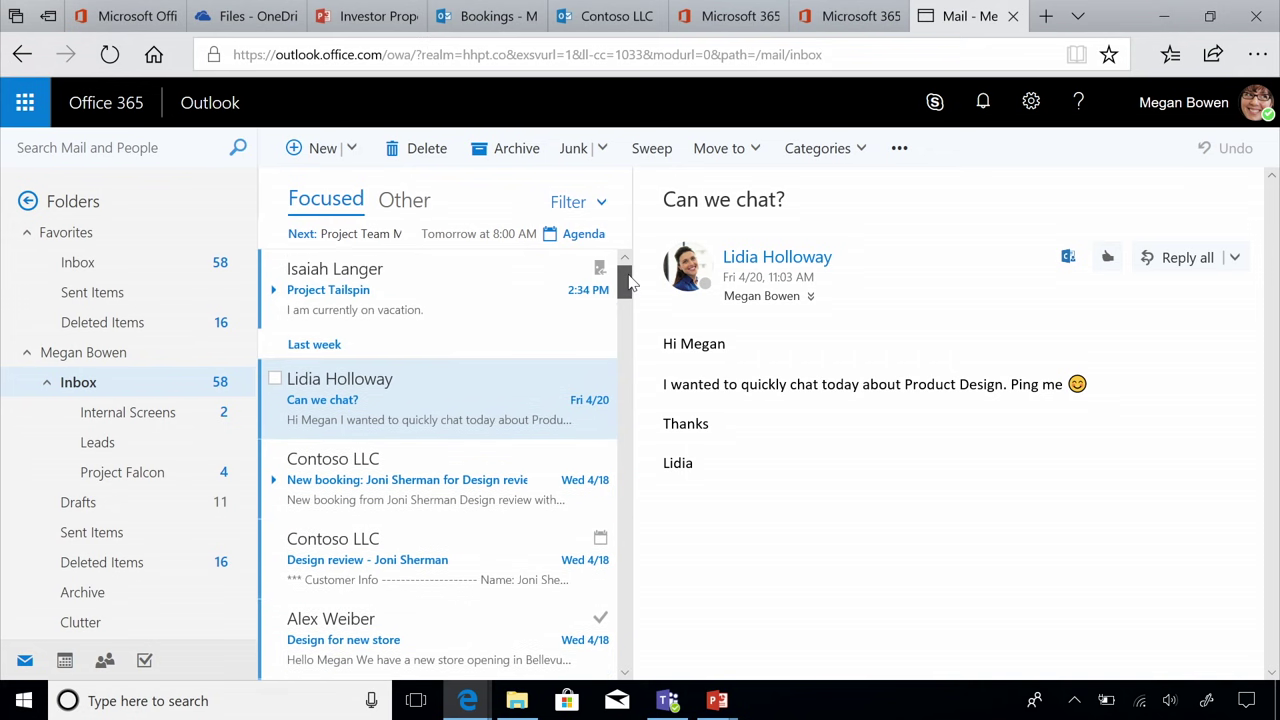Open the Categories dropdown menu
This screenshot has height=720, width=1280.
click(x=825, y=148)
